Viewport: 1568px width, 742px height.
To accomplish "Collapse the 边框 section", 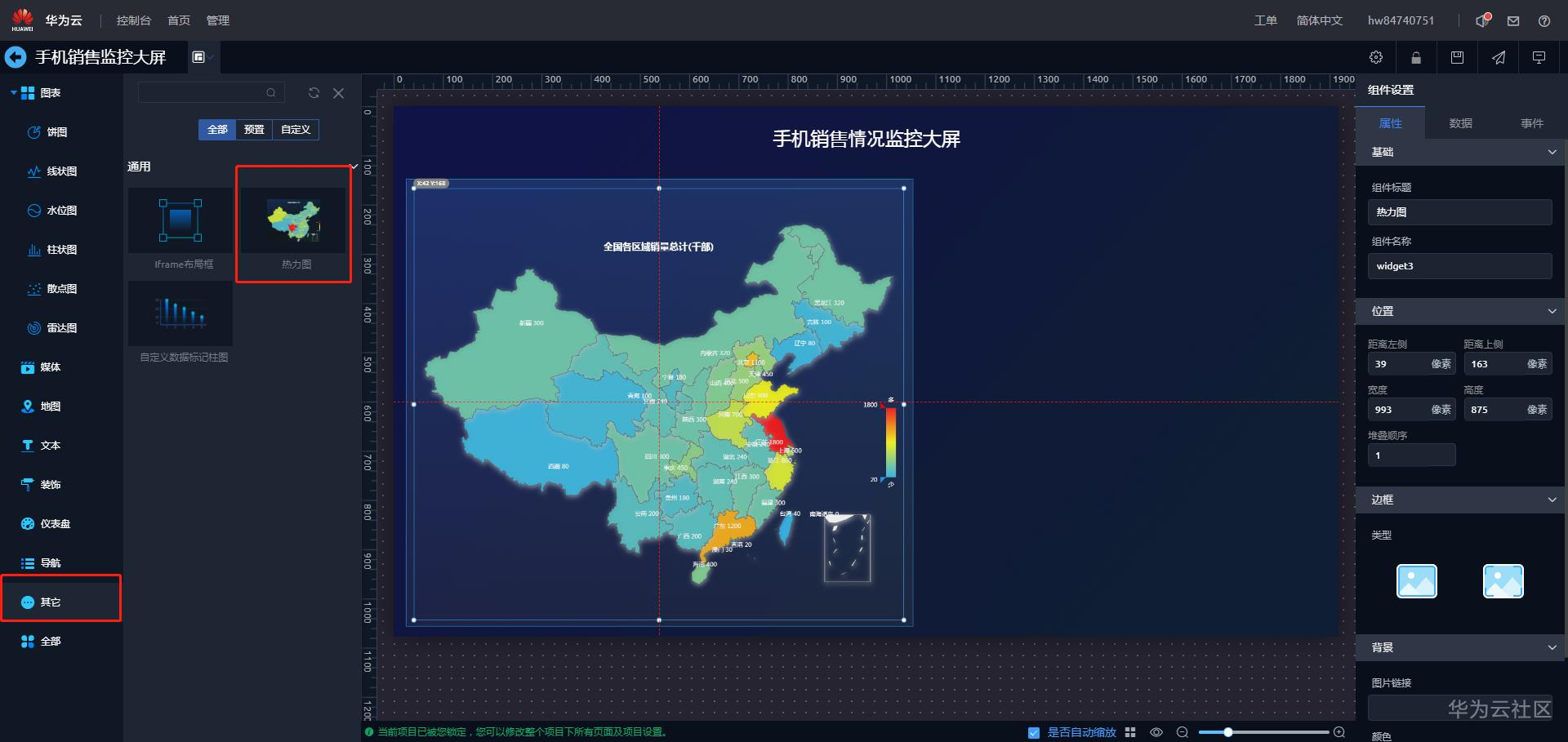I will 1552,500.
